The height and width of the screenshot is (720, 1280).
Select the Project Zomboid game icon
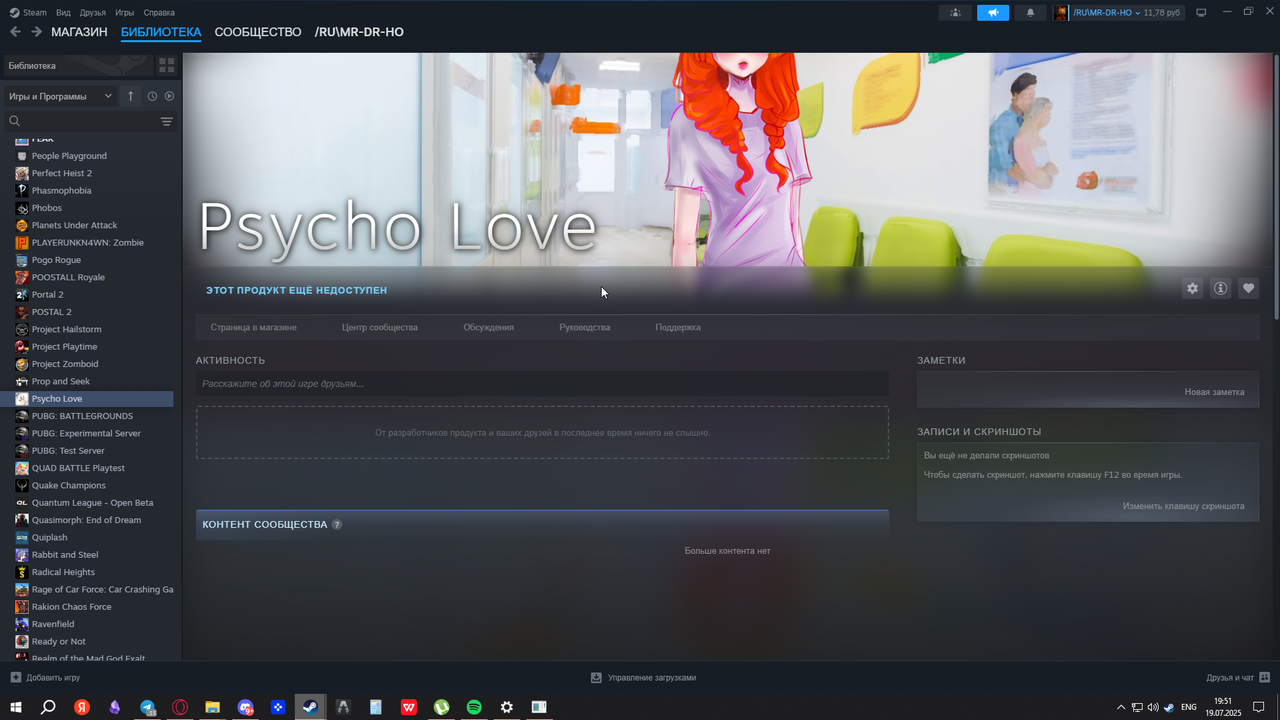click(x=22, y=364)
